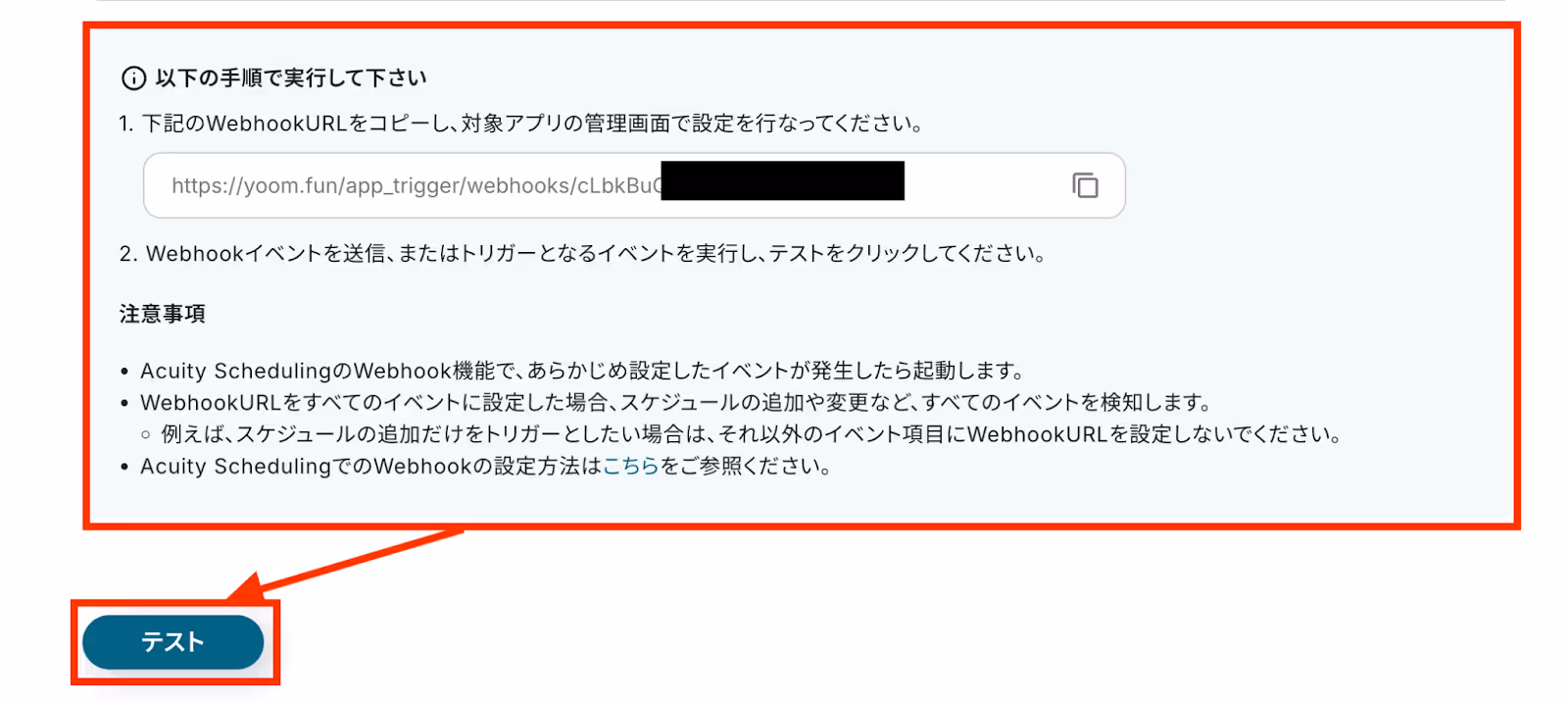Viewport: 1568px width, 703px height.
Task: Select the heading 以下の手順で実行して下さい
Action: pos(291,78)
